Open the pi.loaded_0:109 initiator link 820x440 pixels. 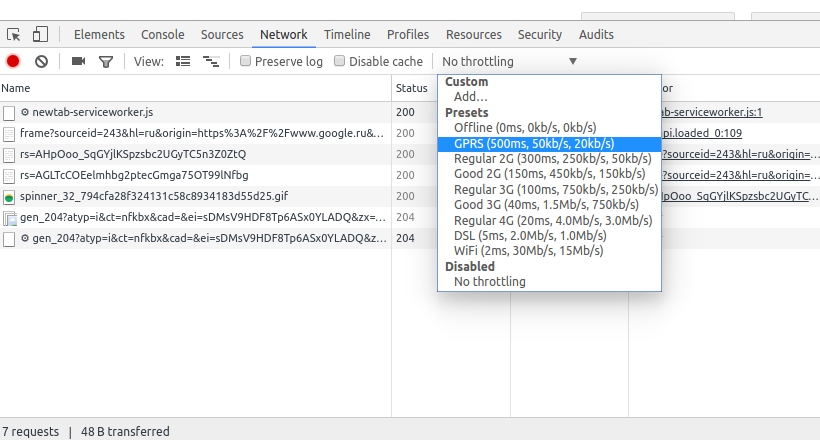click(x=702, y=133)
